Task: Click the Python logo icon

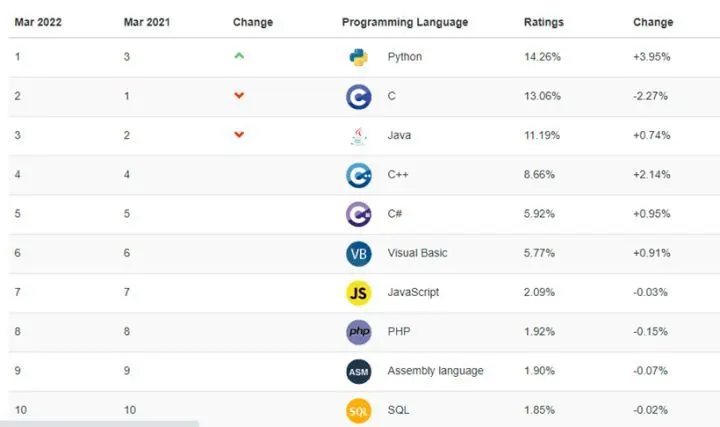Action: [x=358, y=57]
